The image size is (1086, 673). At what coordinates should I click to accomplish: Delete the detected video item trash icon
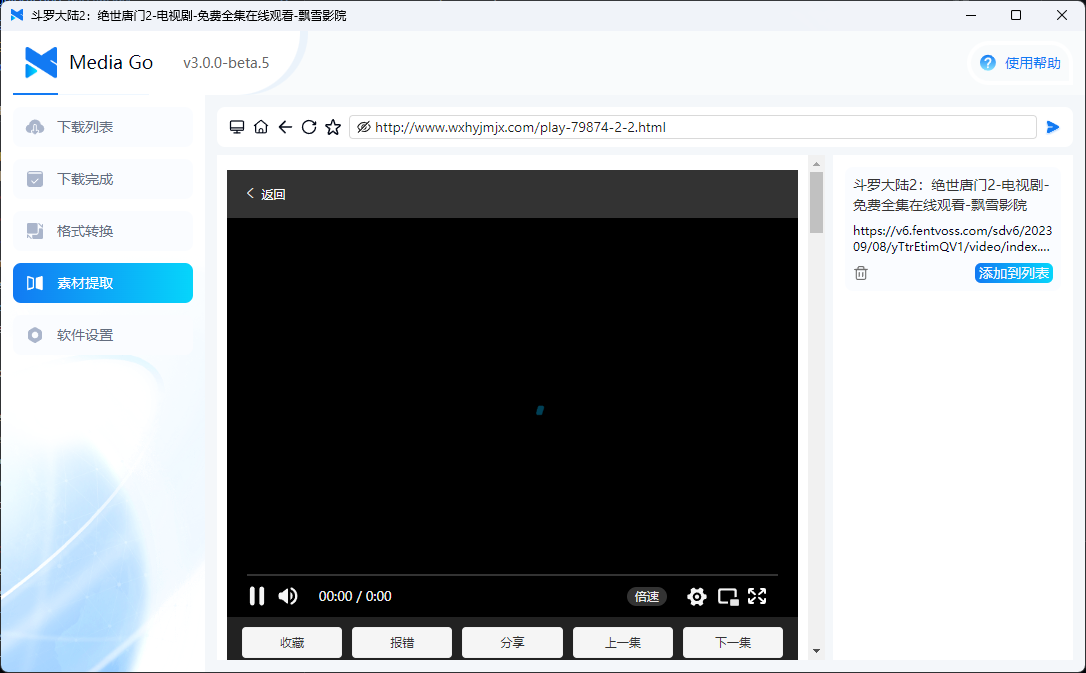861,273
